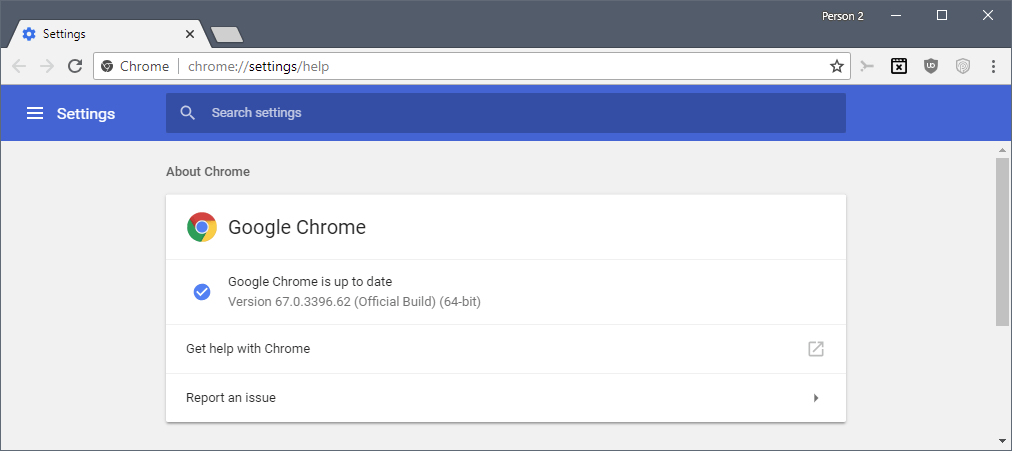Click the scissors extension icon
The width and height of the screenshot is (1012, 451).
[x=867, y=66]
